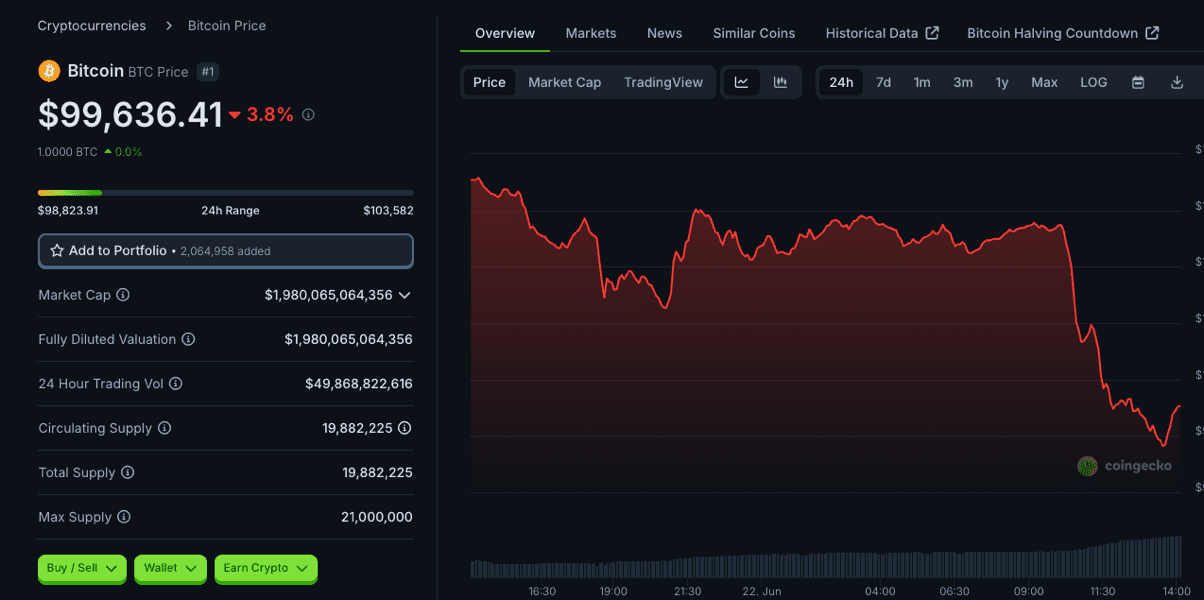Select the 3m time range
This screenshot has width=1204, height=600.
pyautogui.click(x=963, y=82)
